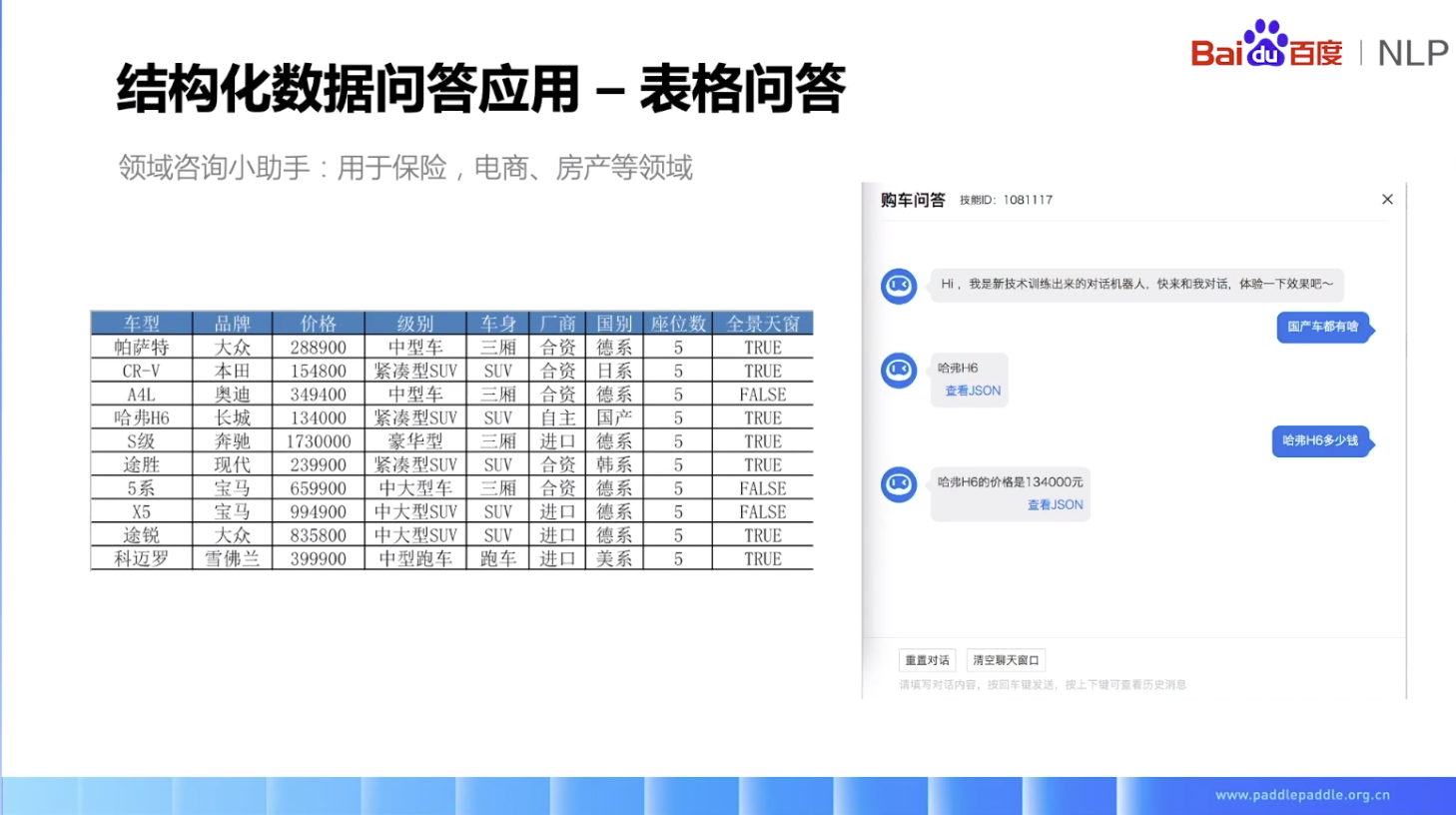Click the price cell 154800

pos(319,371)
